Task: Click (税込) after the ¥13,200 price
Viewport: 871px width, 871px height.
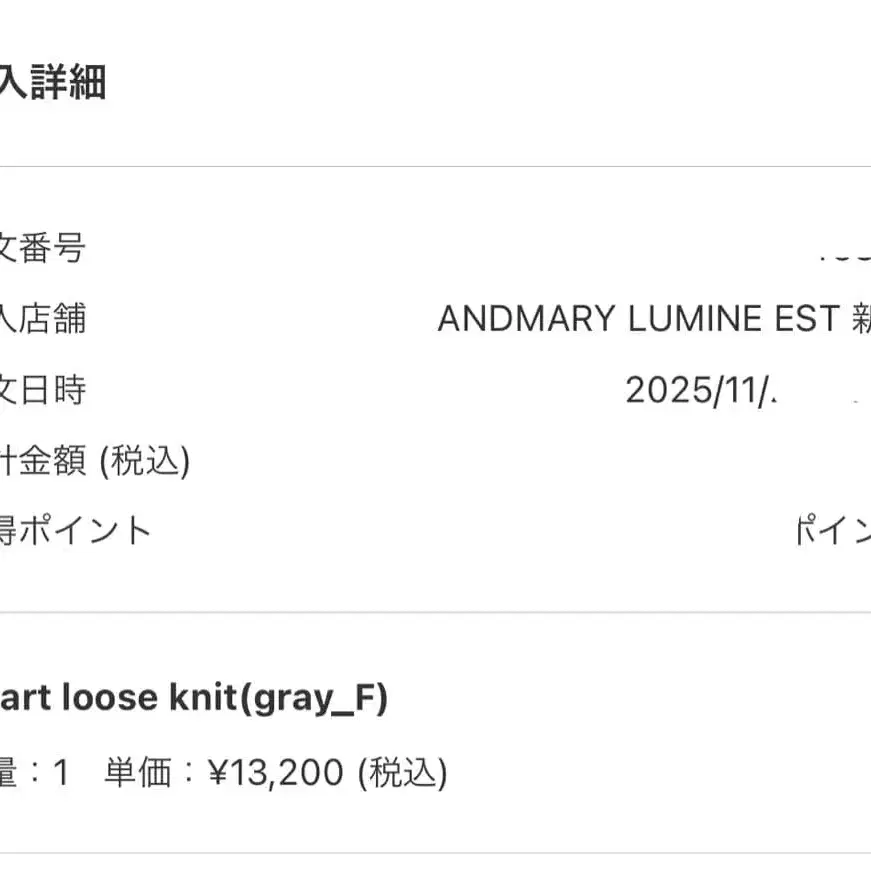Action: pos(403,772)
